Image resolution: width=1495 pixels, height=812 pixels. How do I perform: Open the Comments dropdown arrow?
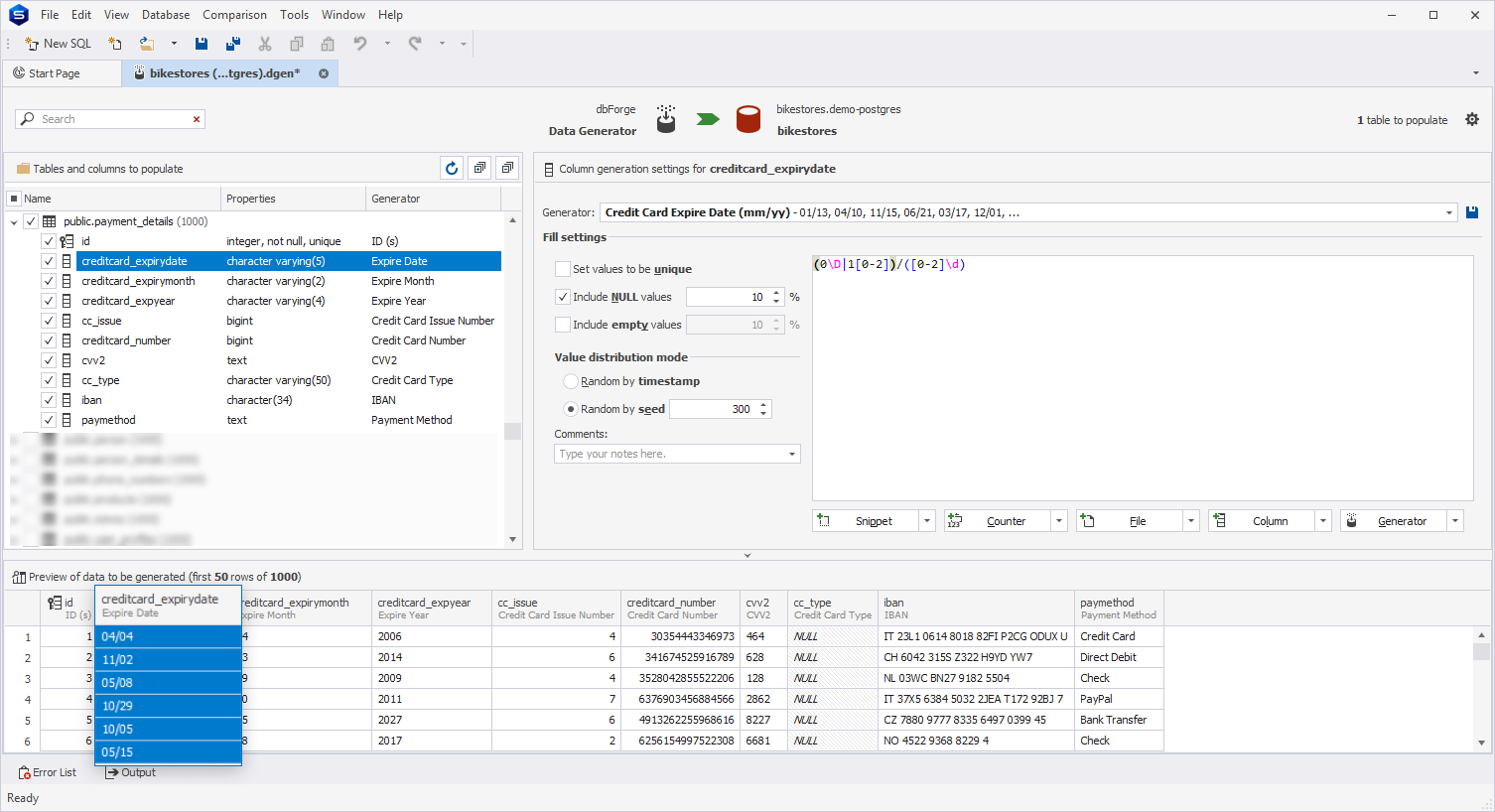pyautogui.click(x=792, y=454)
